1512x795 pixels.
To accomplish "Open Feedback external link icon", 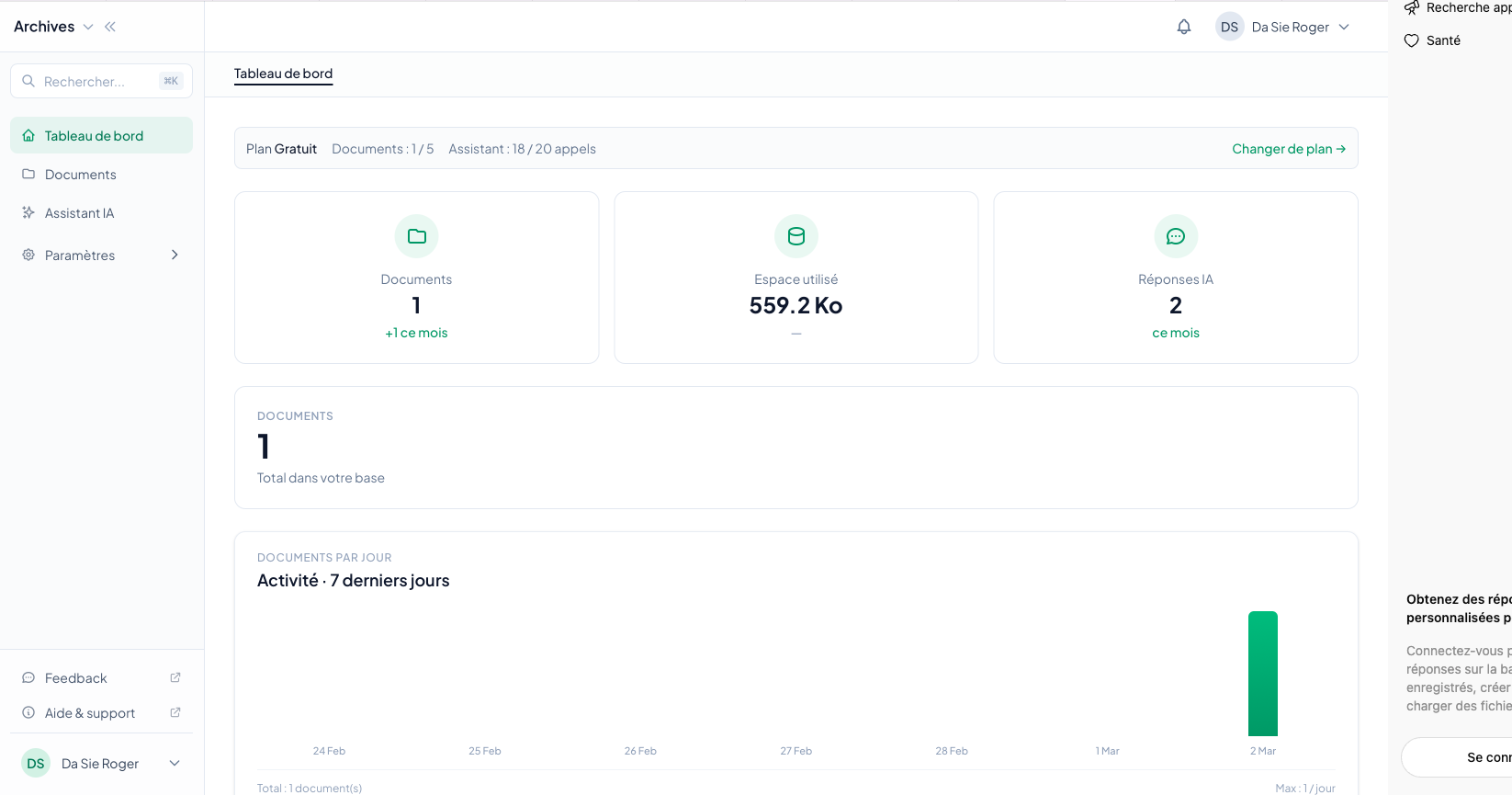I will [x=175, y=677].
